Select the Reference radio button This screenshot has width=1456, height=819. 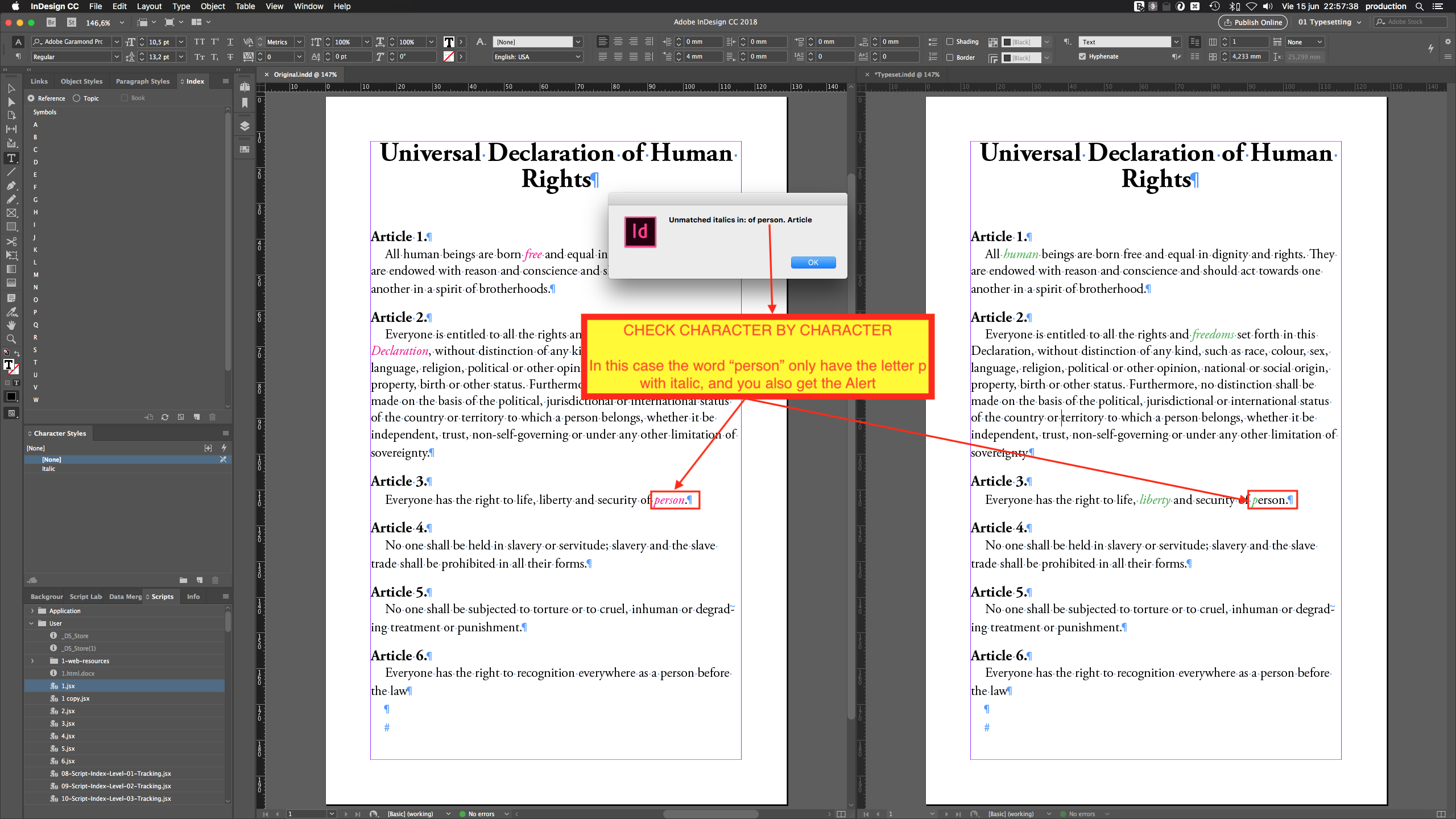pos(31,98)
